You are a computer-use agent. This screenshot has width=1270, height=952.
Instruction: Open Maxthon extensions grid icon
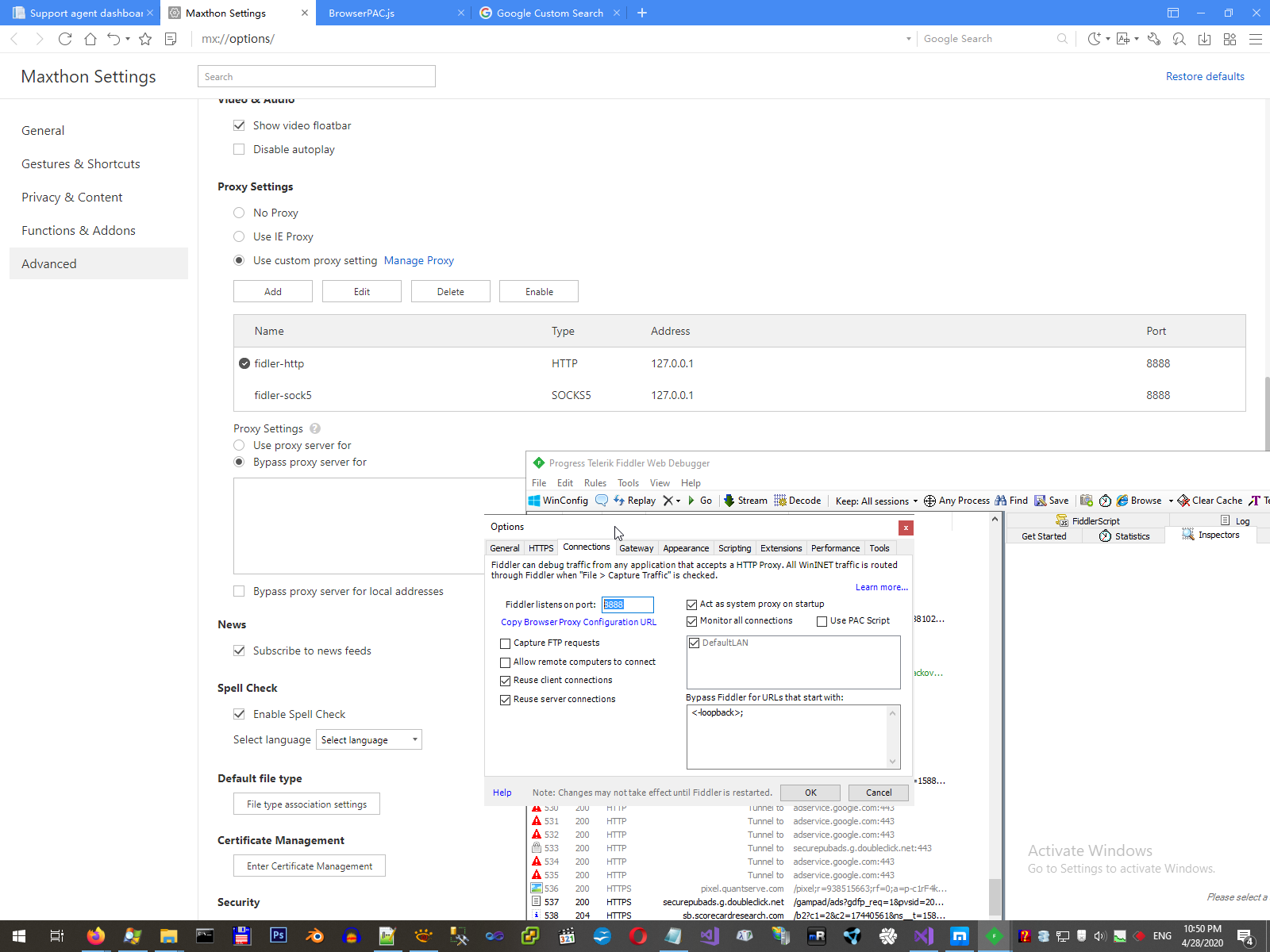pos(1230,39)
